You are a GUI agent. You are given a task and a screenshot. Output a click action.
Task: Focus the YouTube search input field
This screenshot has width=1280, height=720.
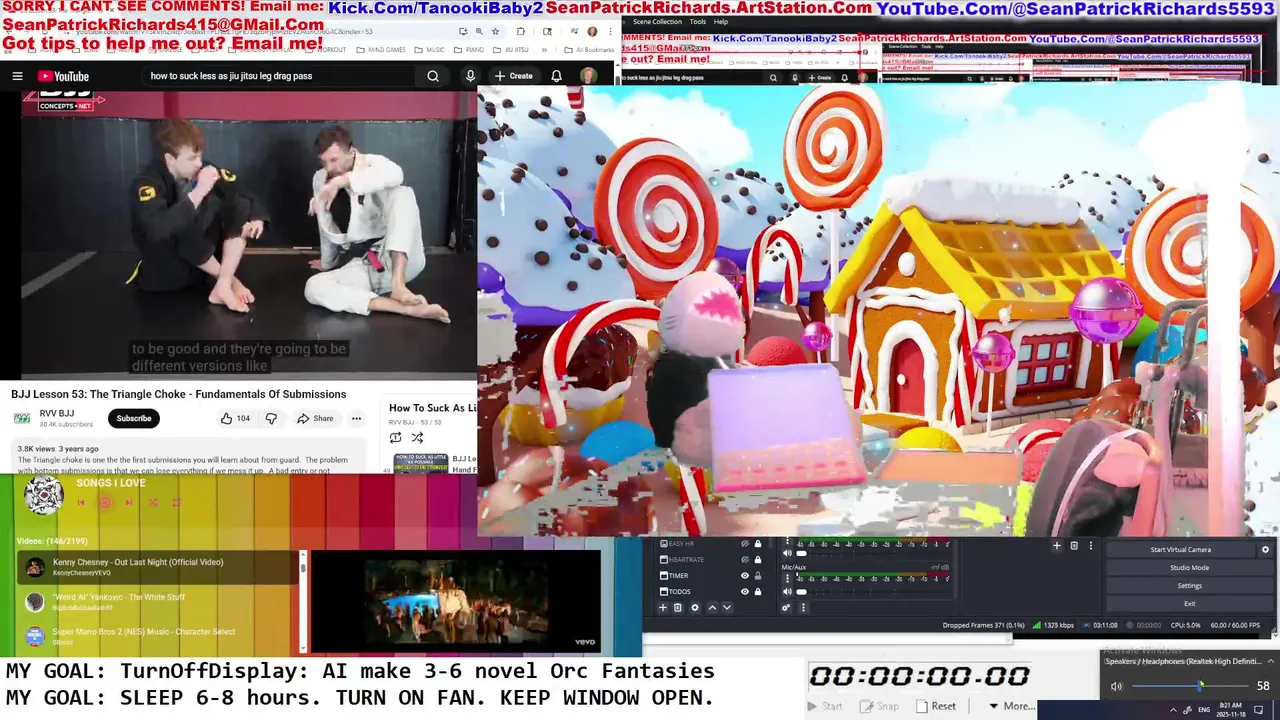280,76
